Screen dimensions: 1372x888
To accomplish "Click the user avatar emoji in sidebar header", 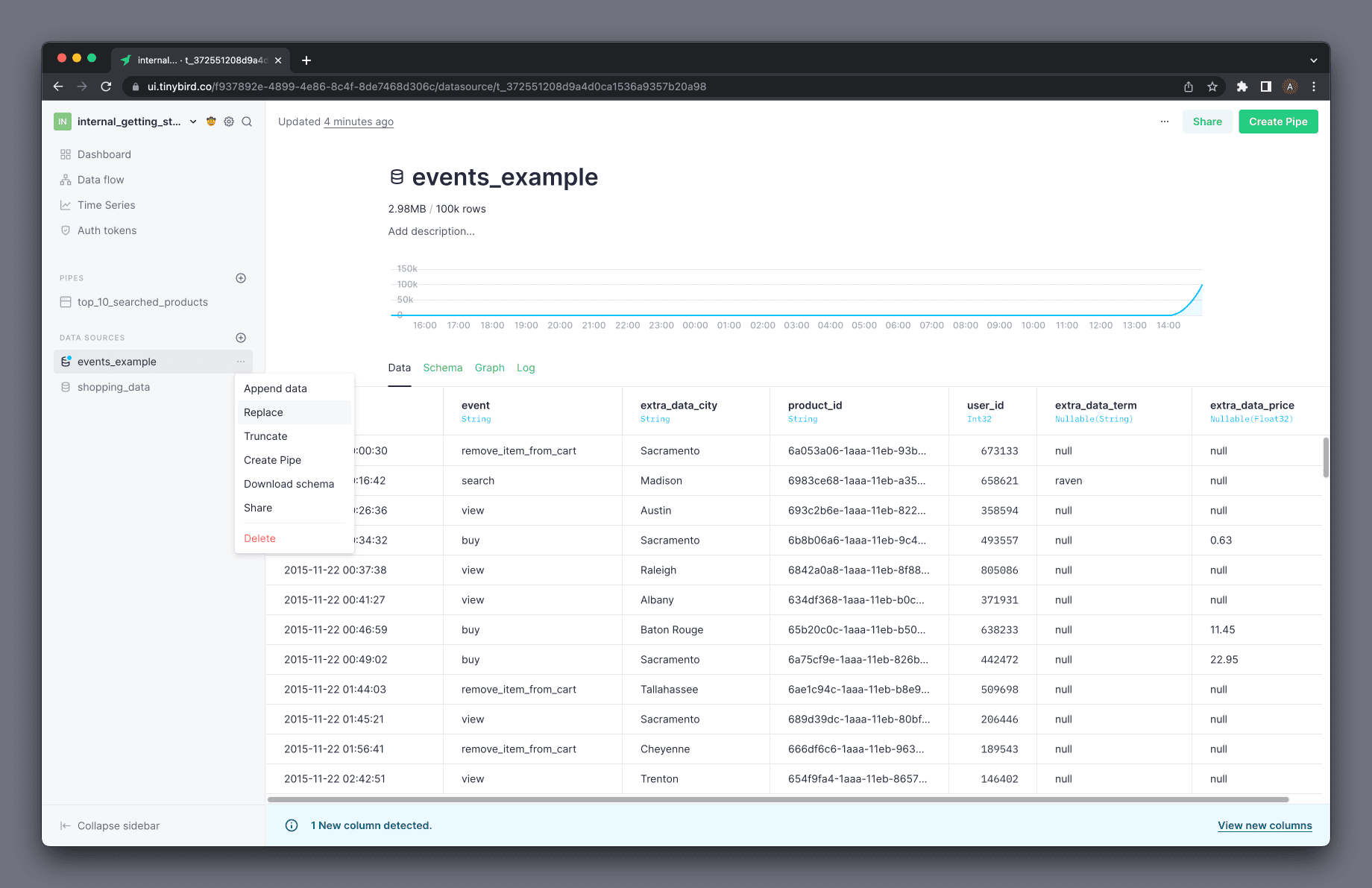I will (211, 122).
